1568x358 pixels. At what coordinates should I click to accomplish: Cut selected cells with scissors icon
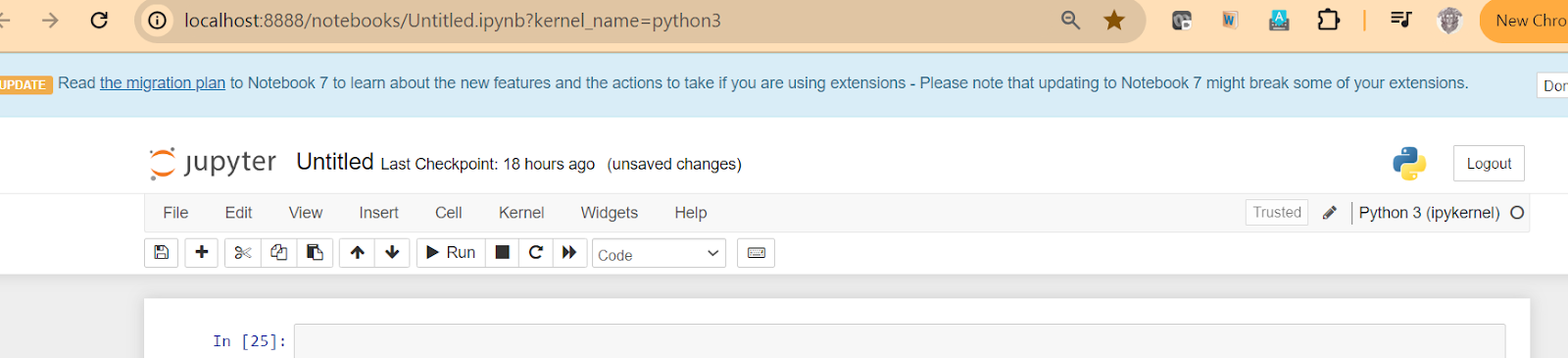point(243,253)
